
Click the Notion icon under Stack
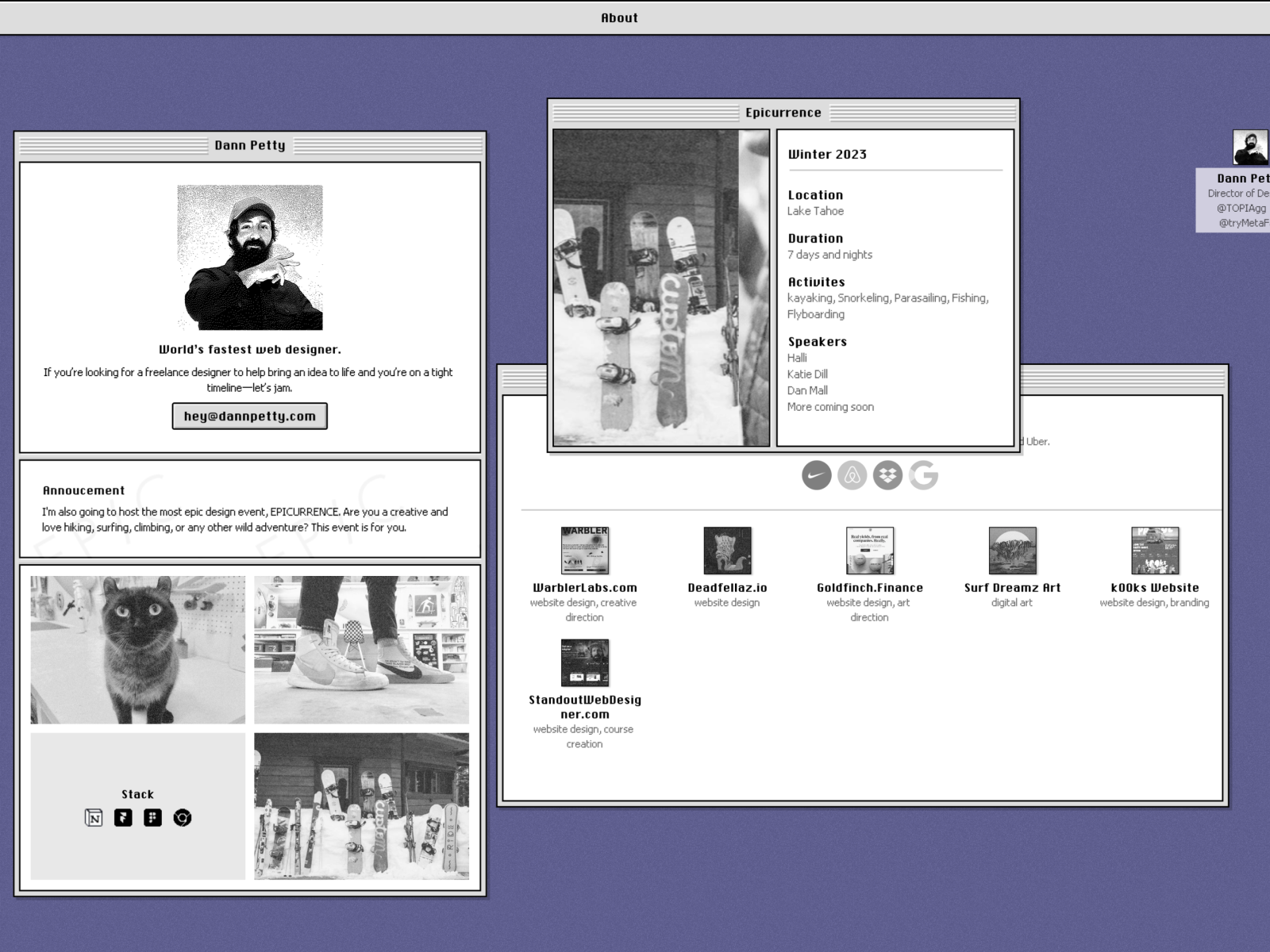click(94, 818)
